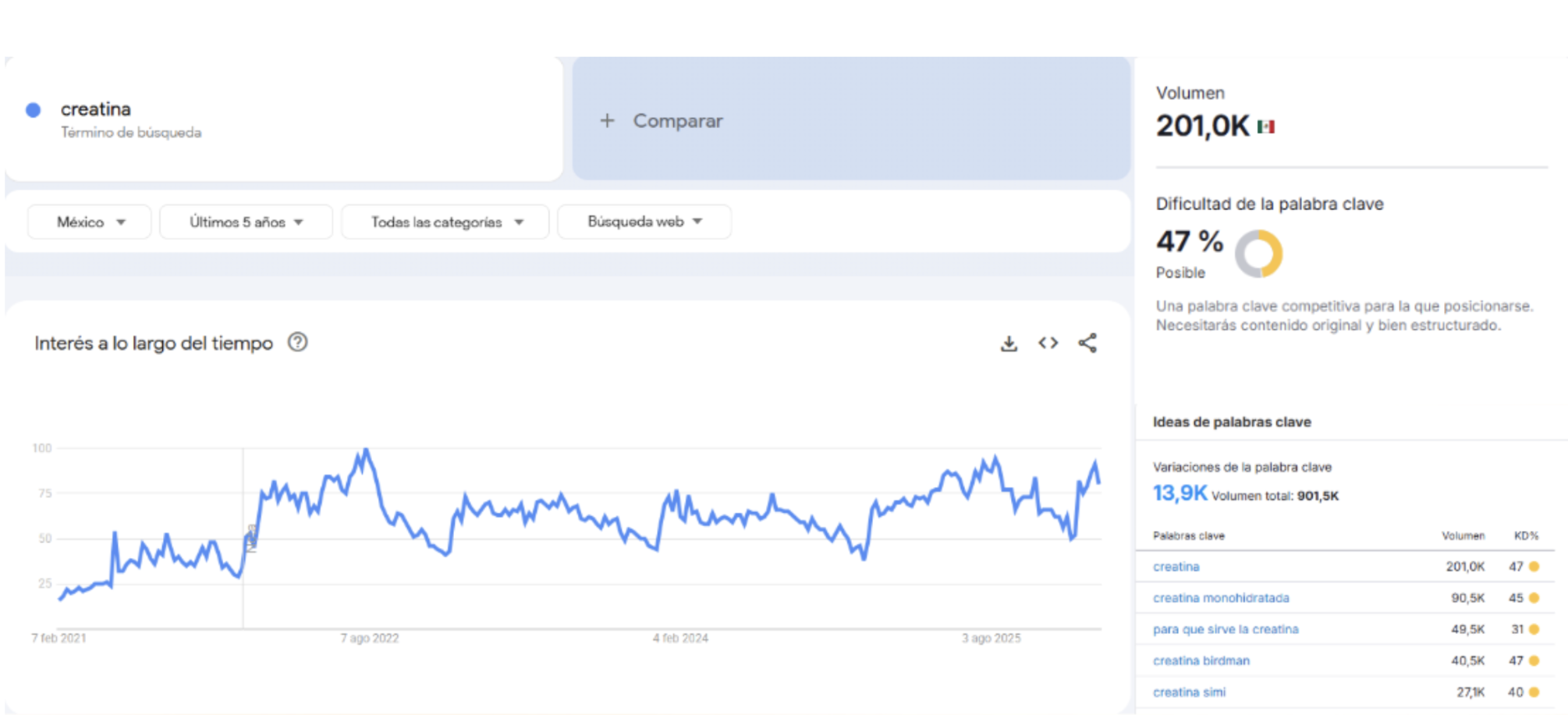
Task: Open the creatina keyword link
Action: coord(1176,567)
